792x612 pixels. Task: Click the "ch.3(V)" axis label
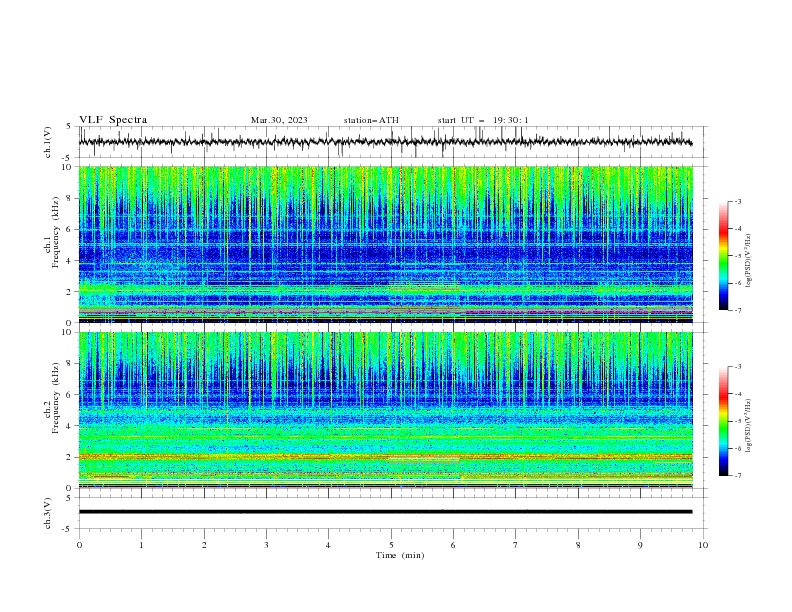48,513
